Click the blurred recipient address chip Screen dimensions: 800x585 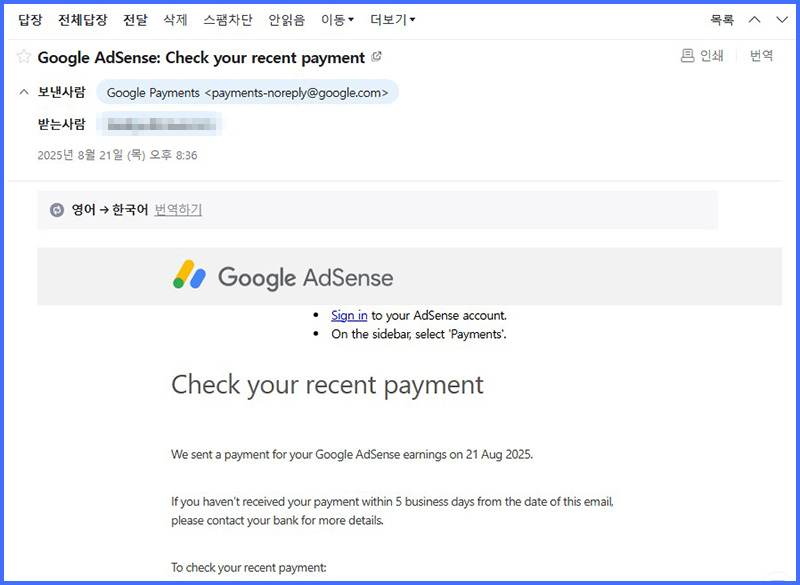coord(160,124)
